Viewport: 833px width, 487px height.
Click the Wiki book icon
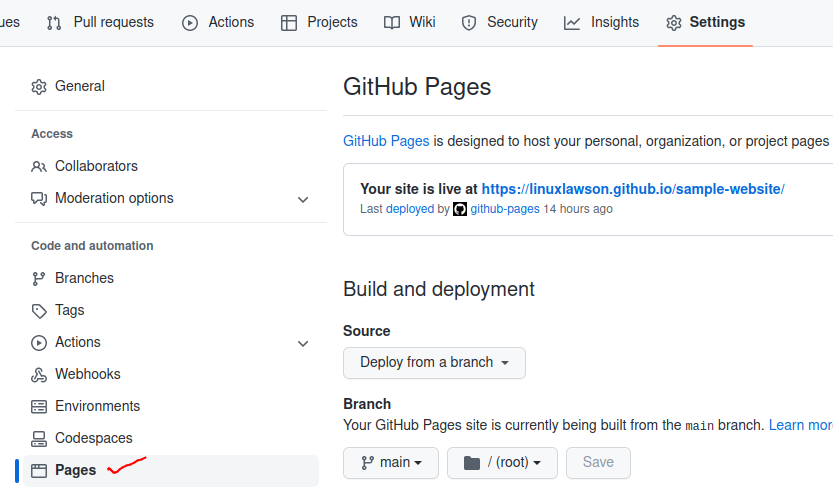pos(392,23)
